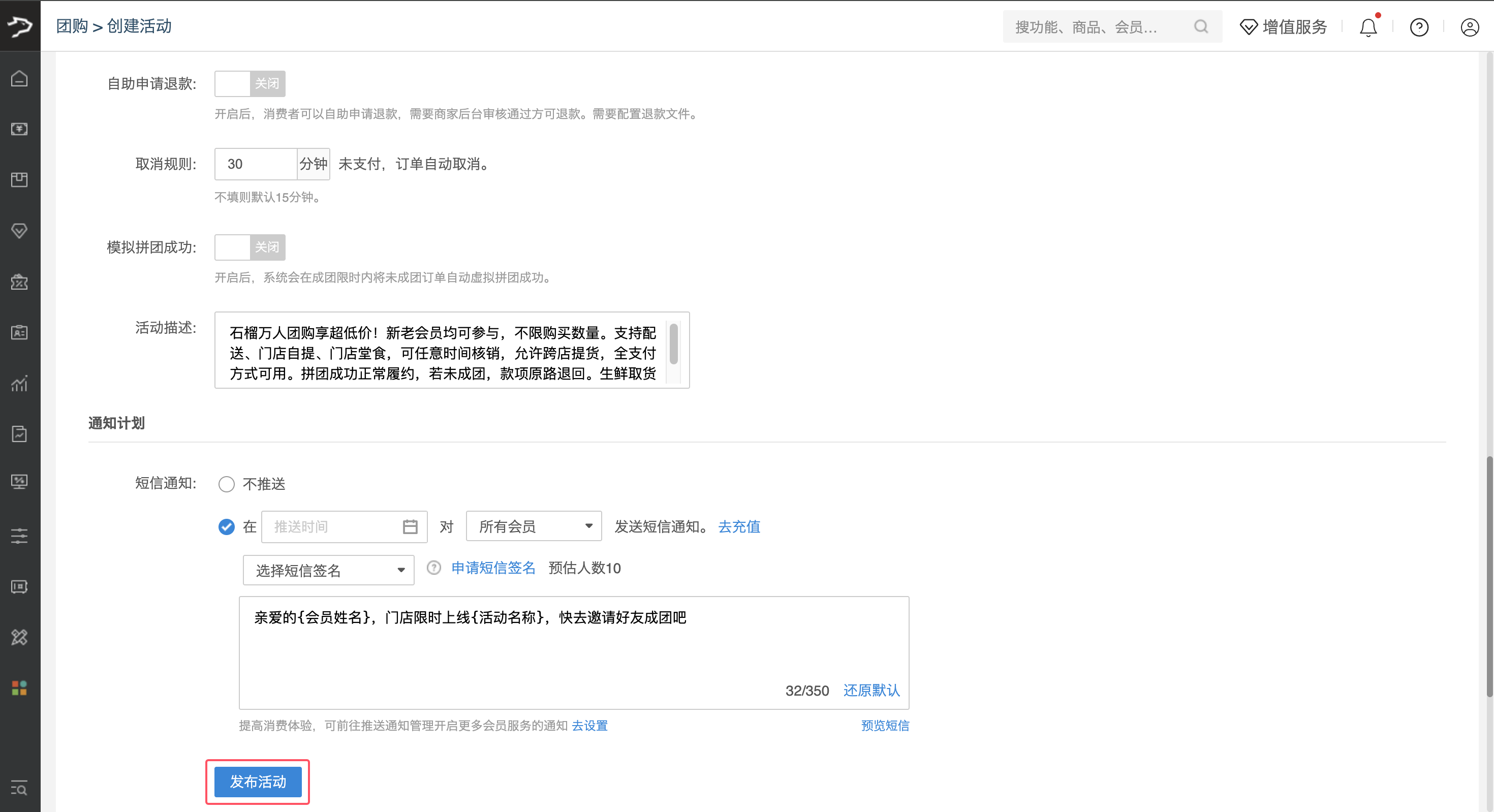Open the percent coupon sidebar icon

pos(20,282)
